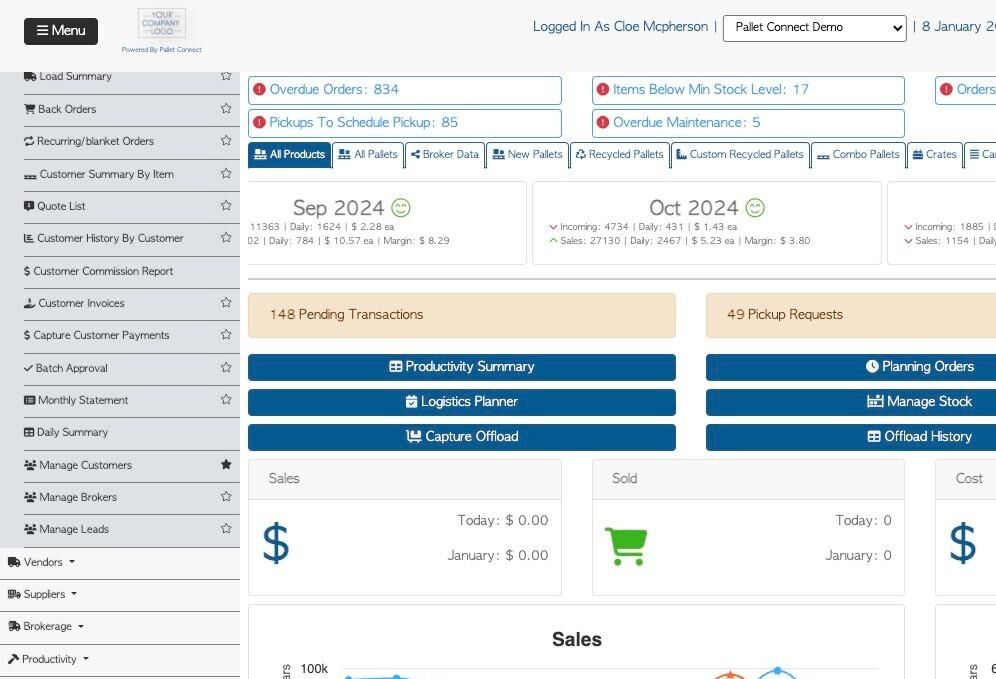996x679 pixels.
Task: Switch to the Combo Pallets tab
Action: pyautogui.click(x=858, y=154)
